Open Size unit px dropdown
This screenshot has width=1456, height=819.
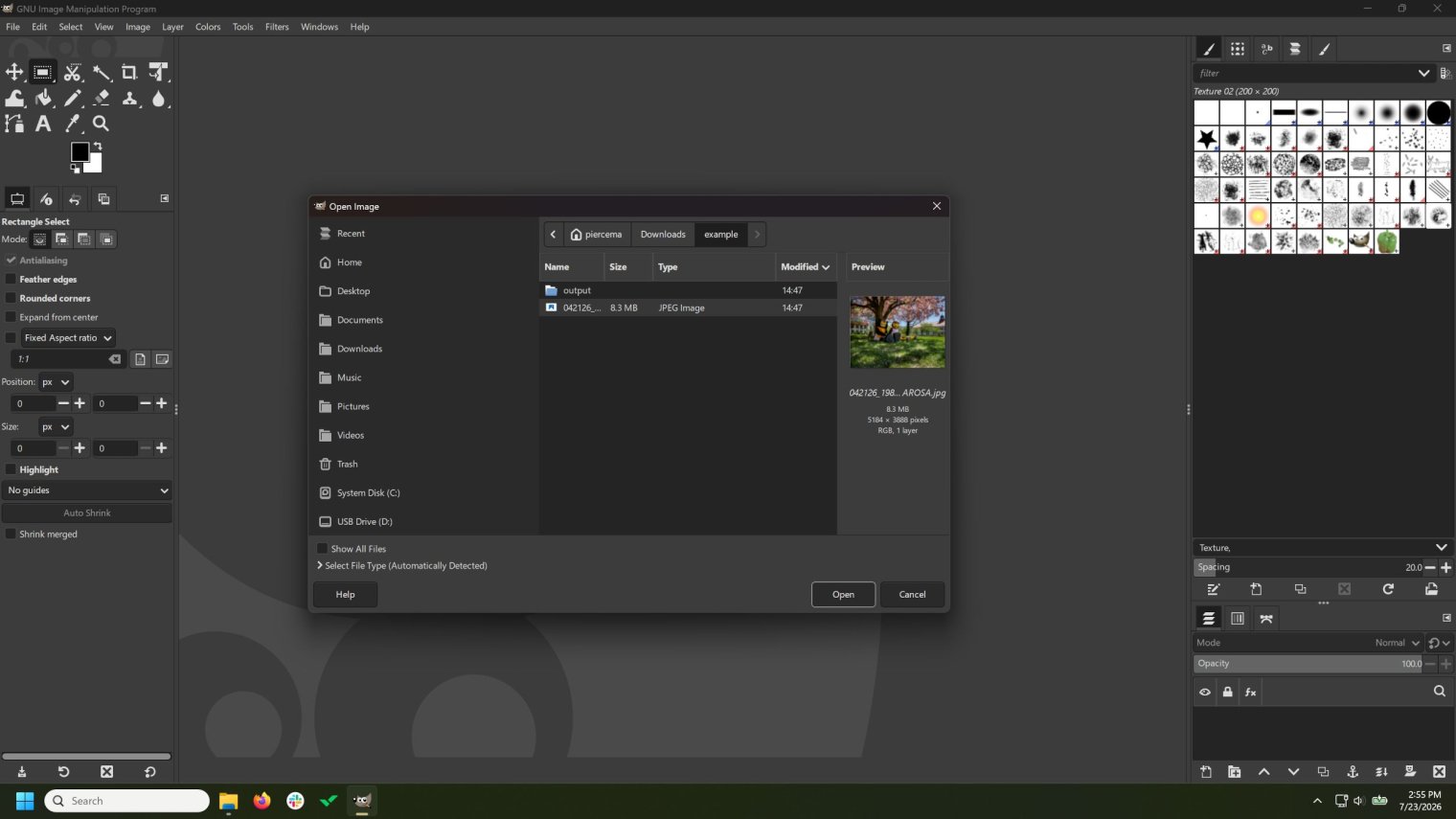tap(56, 427)
